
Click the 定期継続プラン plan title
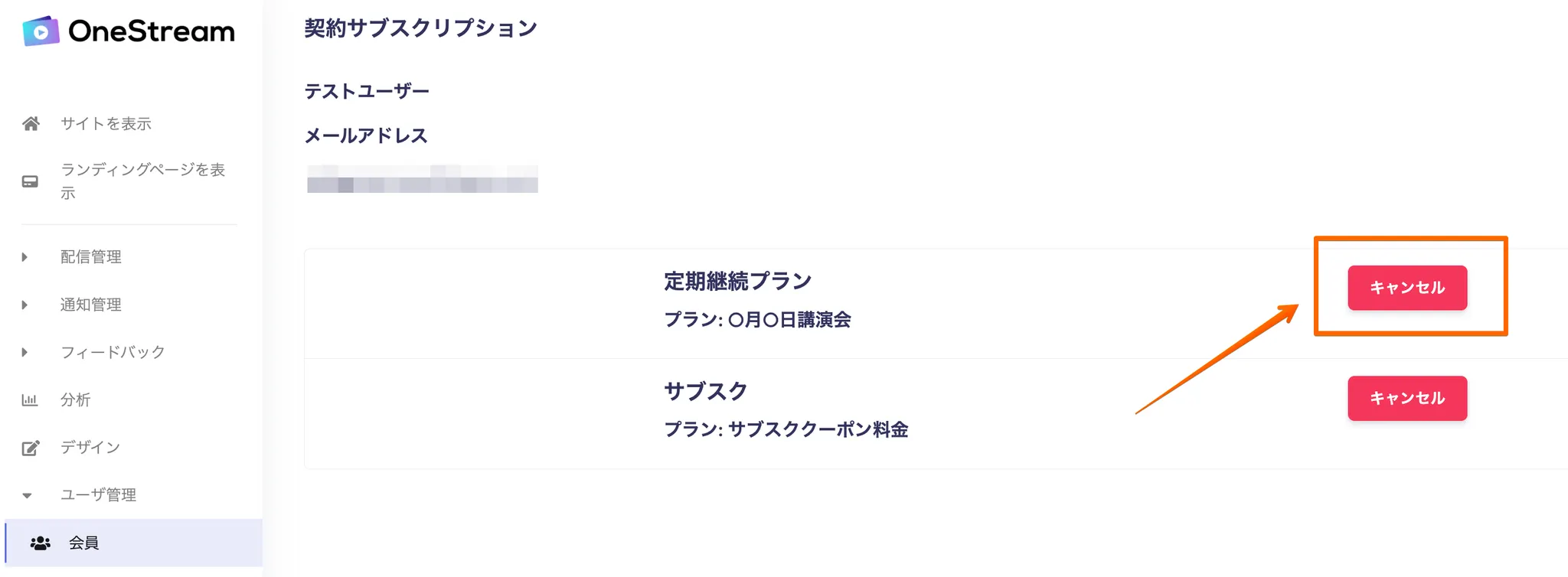(737, 282)
